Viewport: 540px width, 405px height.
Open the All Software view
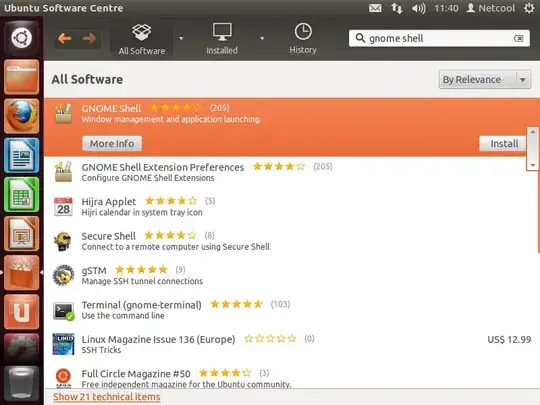(142, 39)
